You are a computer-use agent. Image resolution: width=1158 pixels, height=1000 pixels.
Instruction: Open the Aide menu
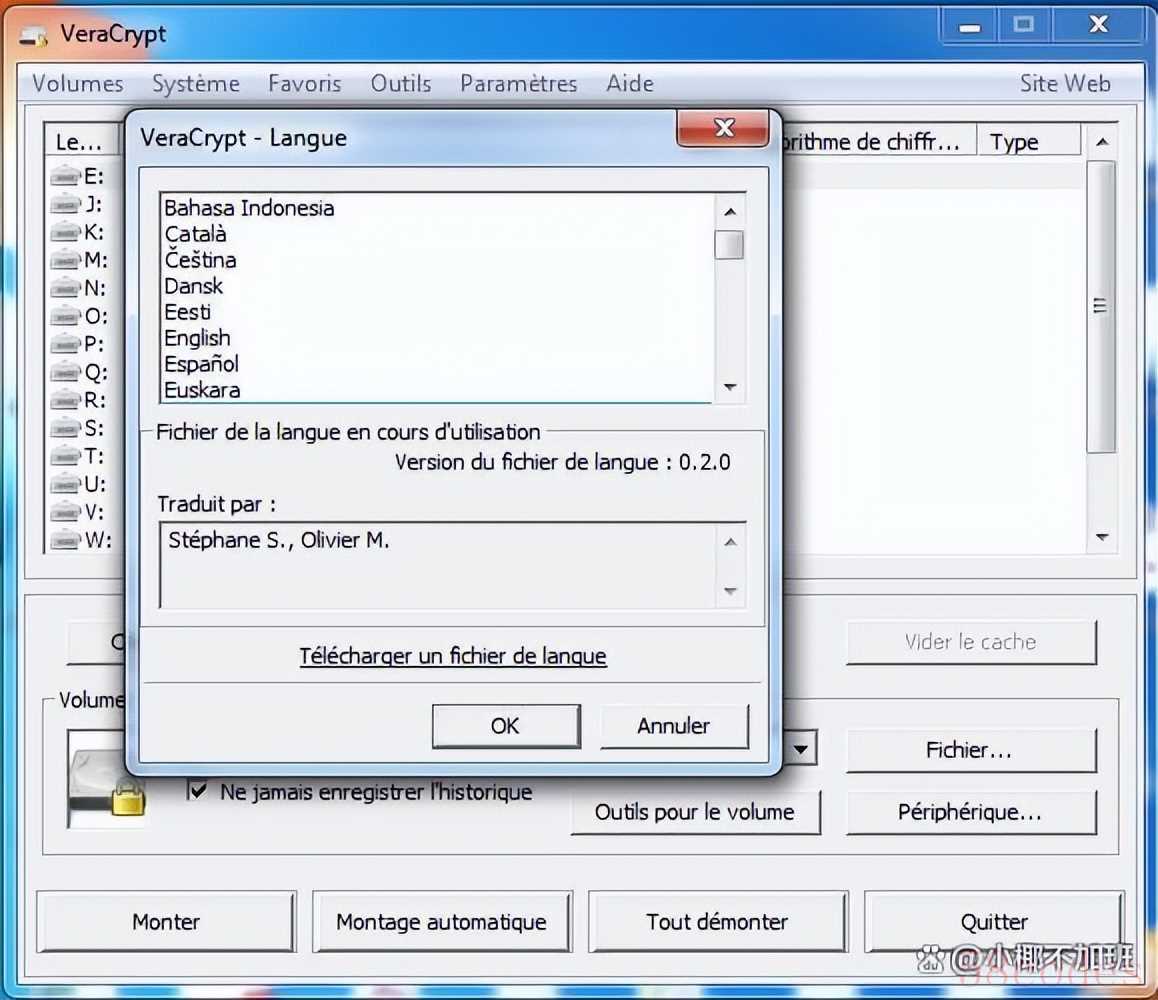tap(629, 83)
